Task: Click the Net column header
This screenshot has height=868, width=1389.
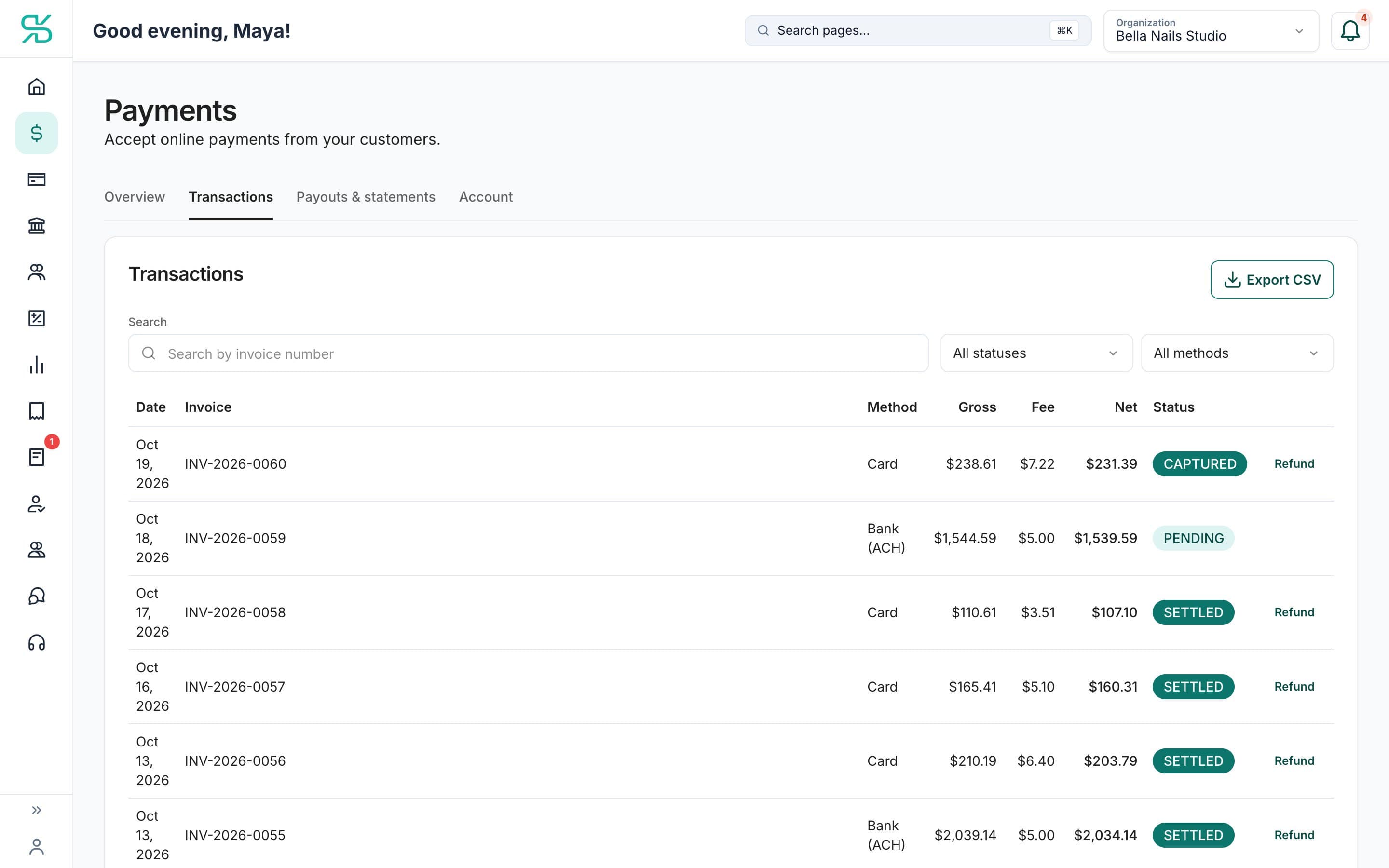Action: (1126, 407)
